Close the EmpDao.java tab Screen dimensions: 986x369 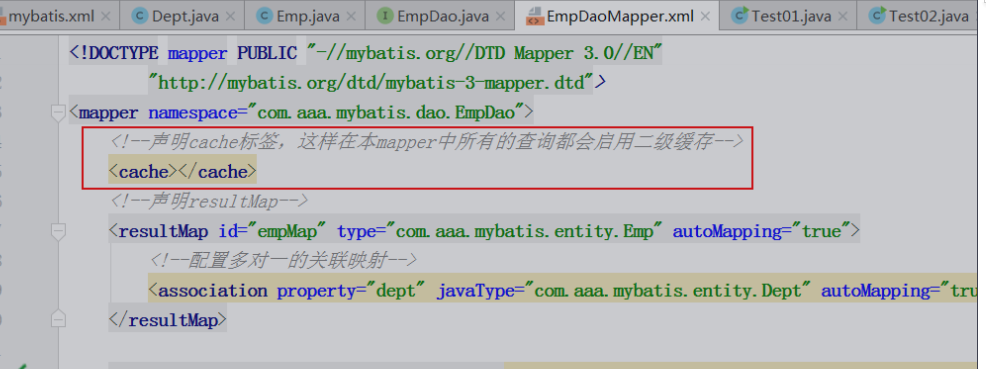pos(501,16)
